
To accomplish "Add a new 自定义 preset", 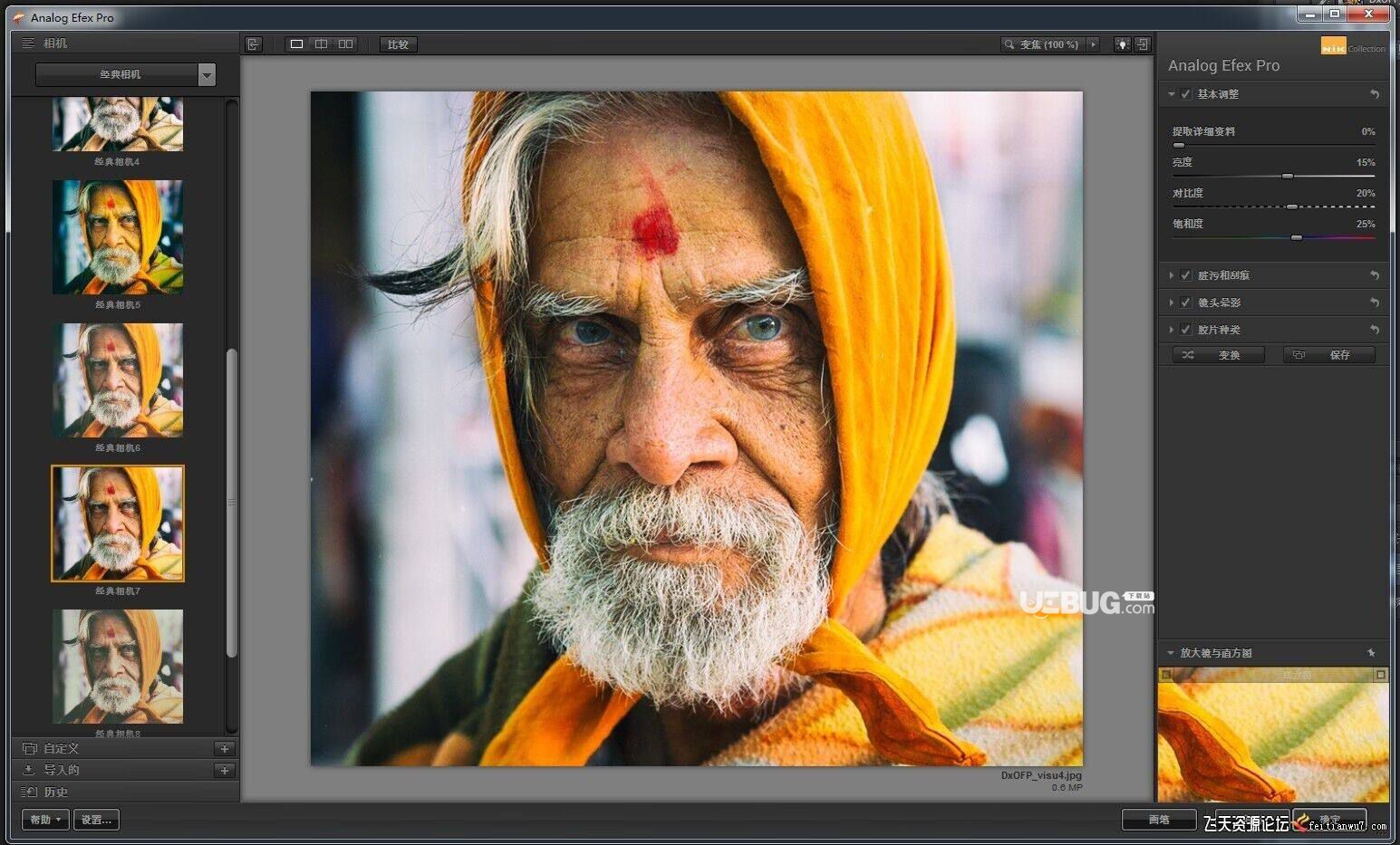I will (224, 748).
